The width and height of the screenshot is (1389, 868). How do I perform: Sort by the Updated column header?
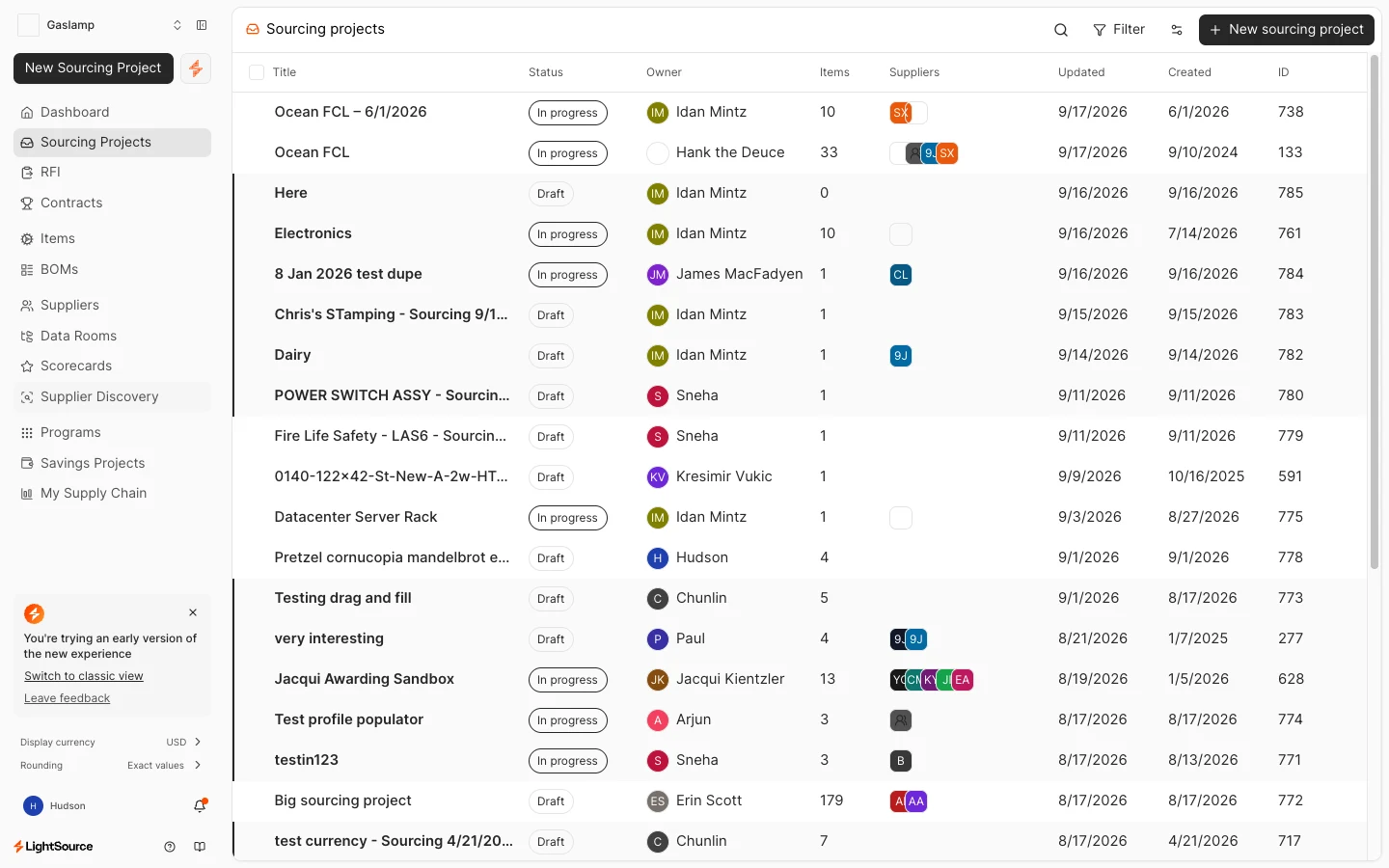click(x=1081, y=72)
